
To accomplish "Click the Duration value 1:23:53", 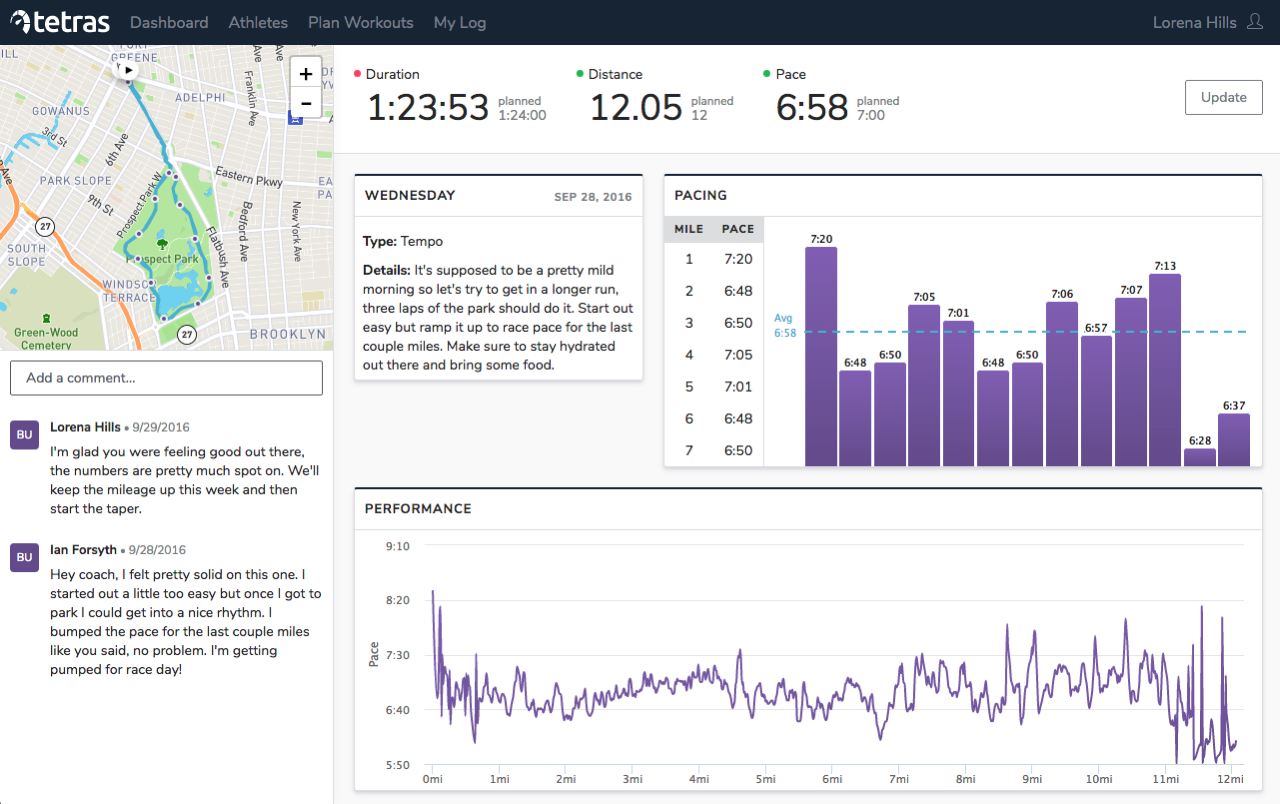I will 427,107.
